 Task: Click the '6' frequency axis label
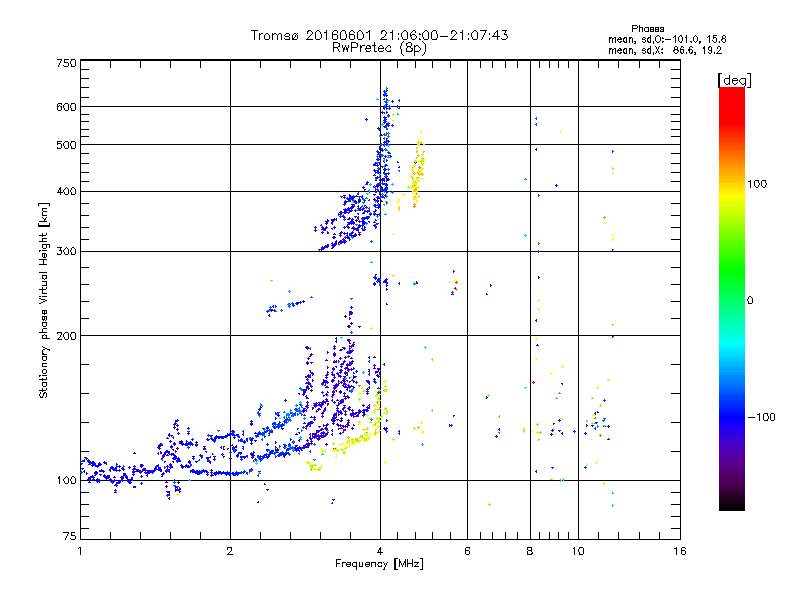467,551
